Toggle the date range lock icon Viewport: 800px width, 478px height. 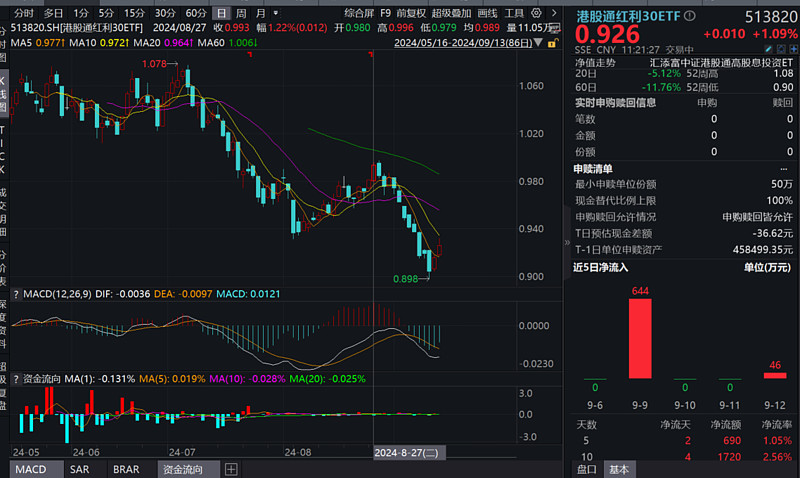click(553, 43)
